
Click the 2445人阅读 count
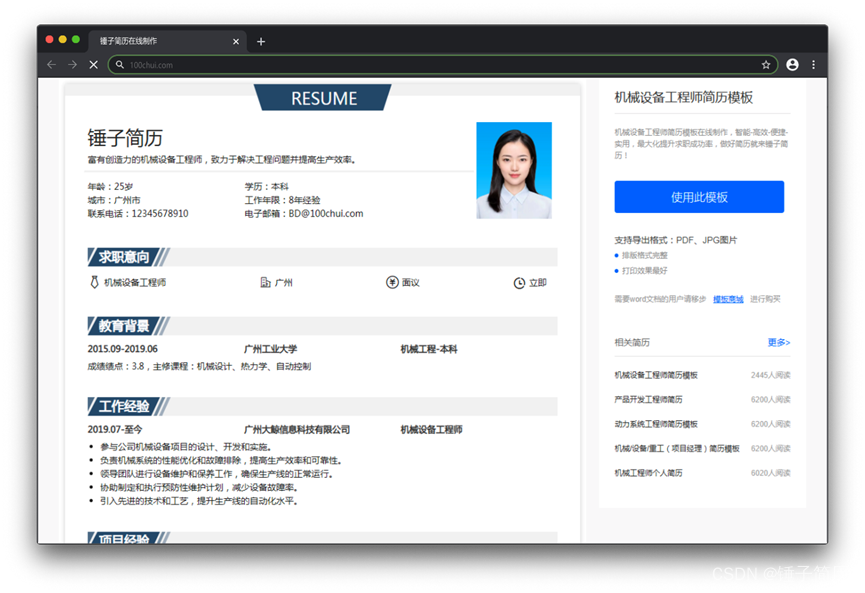coord(771,375)
